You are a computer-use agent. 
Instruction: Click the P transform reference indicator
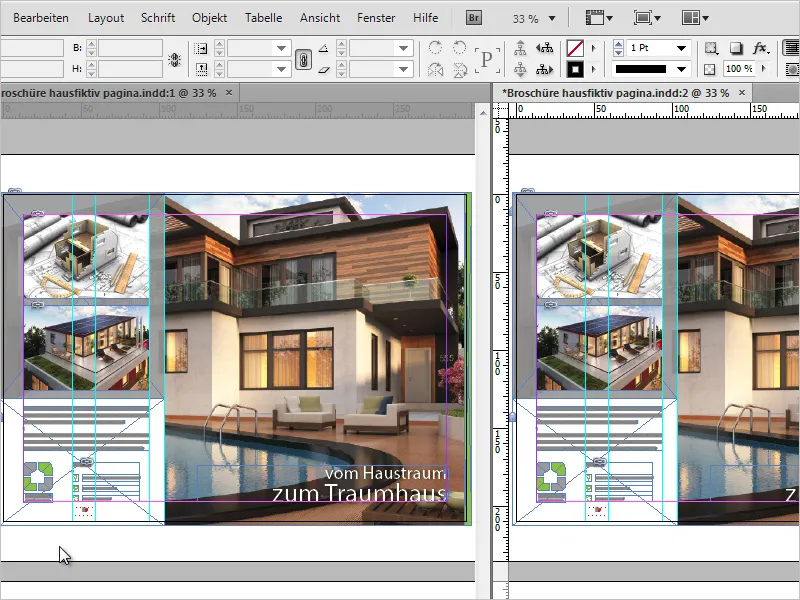click(x=486, y=59)
